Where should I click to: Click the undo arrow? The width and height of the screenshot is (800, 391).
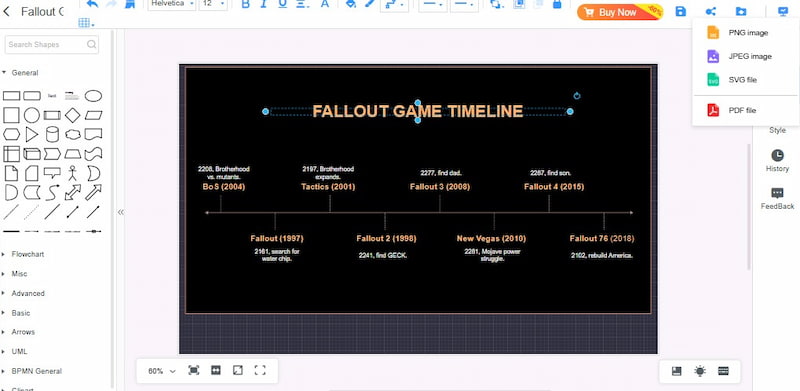click(x=92, y=4)
